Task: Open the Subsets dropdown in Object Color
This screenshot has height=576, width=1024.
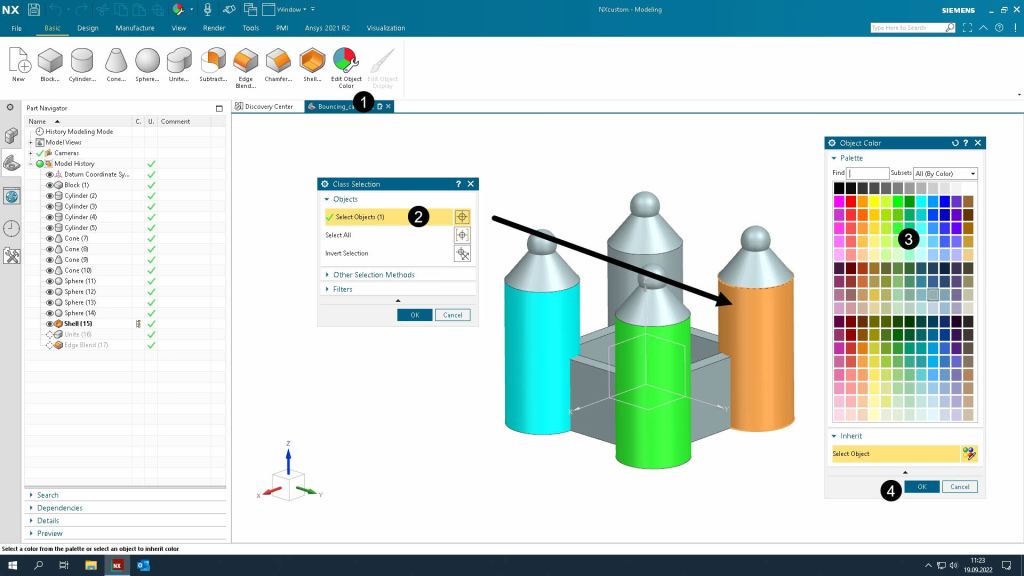Action: pos(945,174)
